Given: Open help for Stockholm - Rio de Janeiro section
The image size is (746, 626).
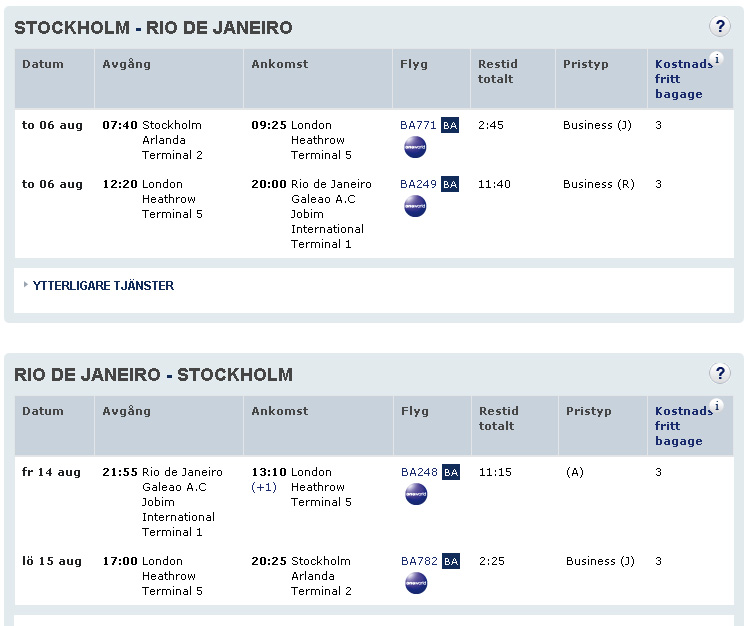Looking at the screenshot, I should point(720,27).
